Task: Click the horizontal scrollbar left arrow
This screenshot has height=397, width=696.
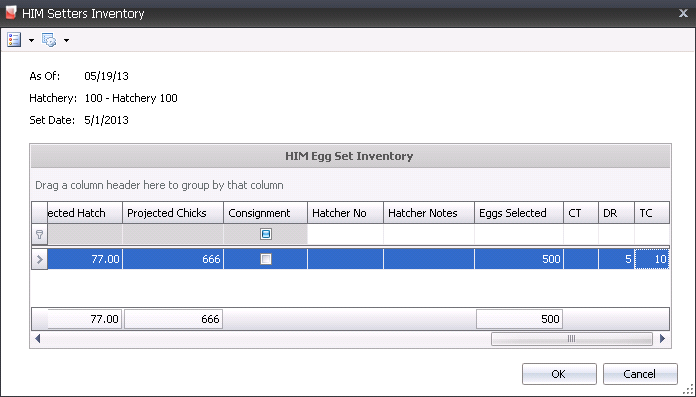Action: [38, 339]
